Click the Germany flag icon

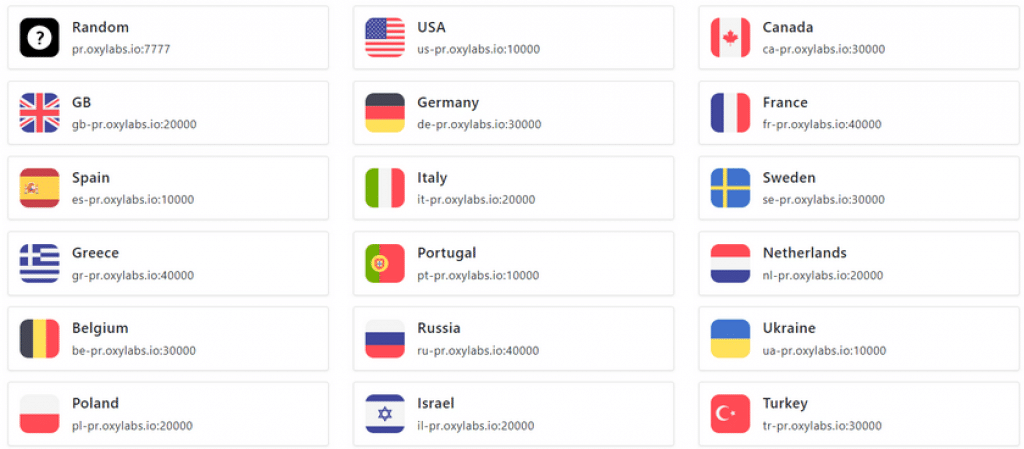(385, 113)
